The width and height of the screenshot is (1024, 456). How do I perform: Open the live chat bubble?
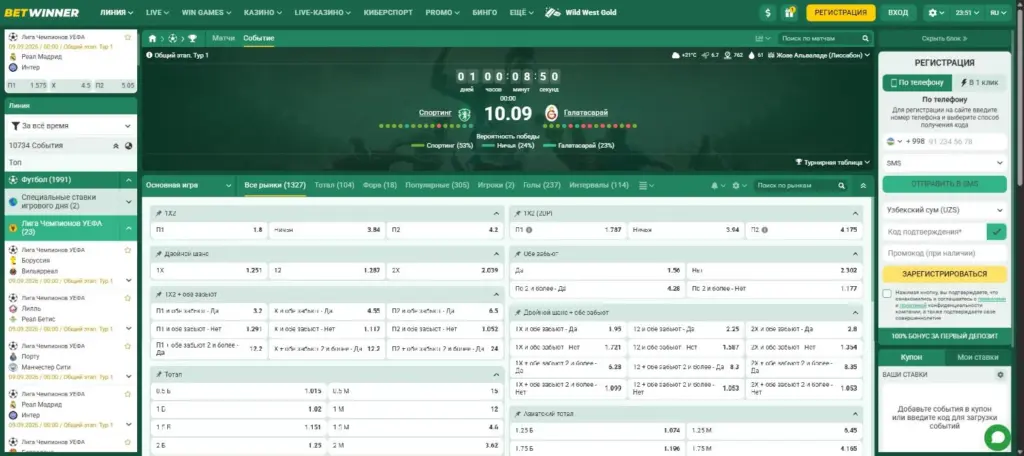click(997, 436)
